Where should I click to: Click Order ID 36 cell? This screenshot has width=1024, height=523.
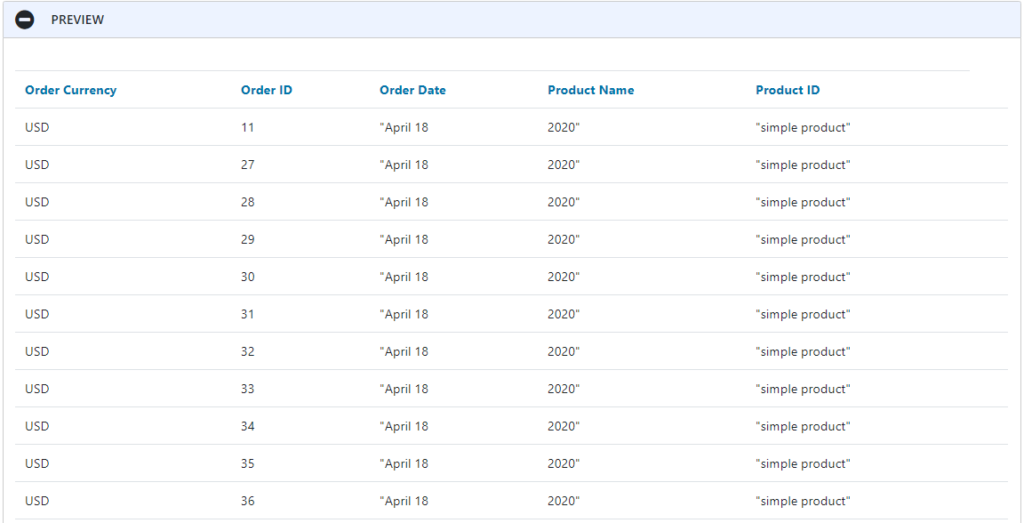tap(248, 501)
